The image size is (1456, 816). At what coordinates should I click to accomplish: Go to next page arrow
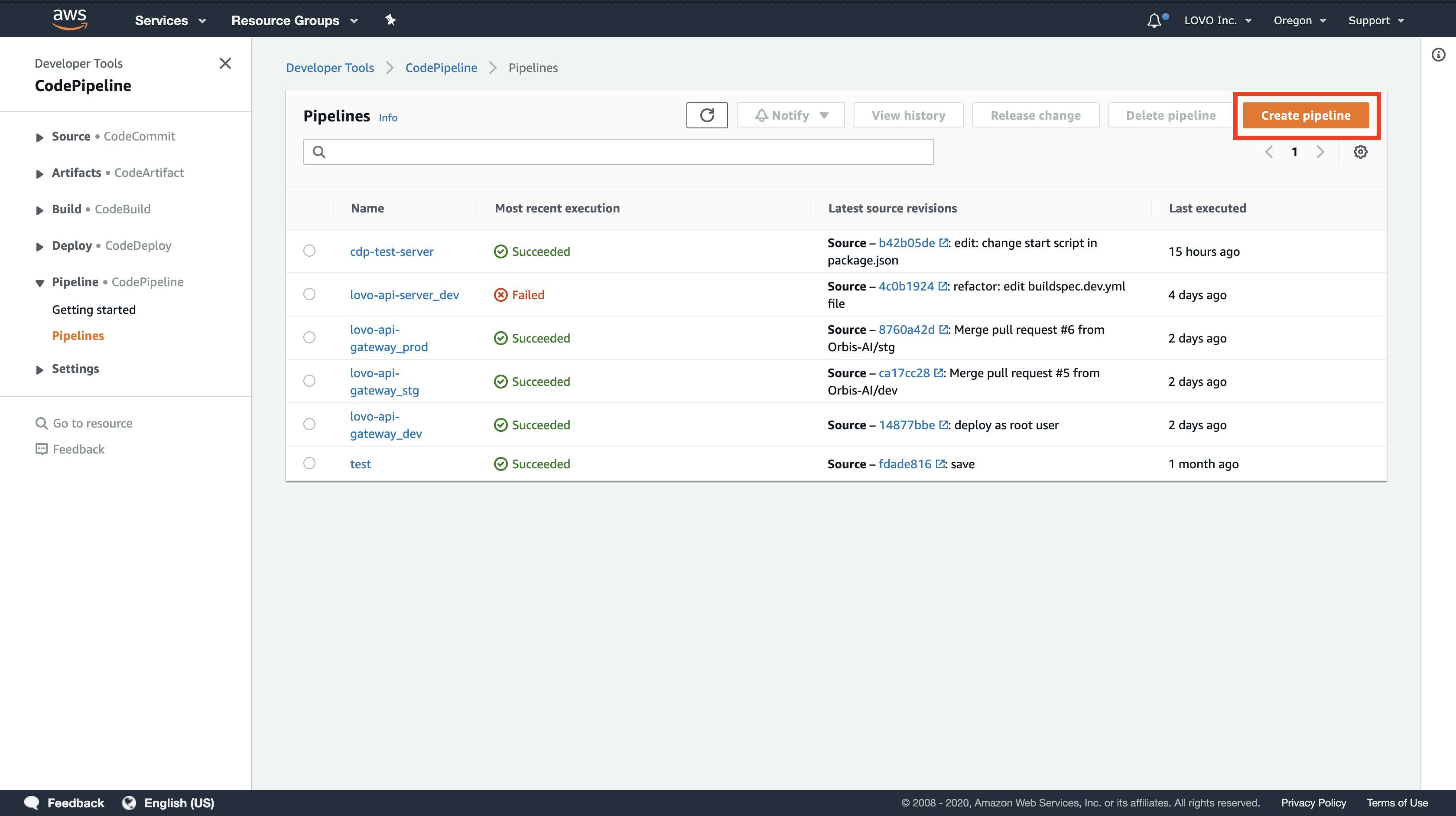1320,152
